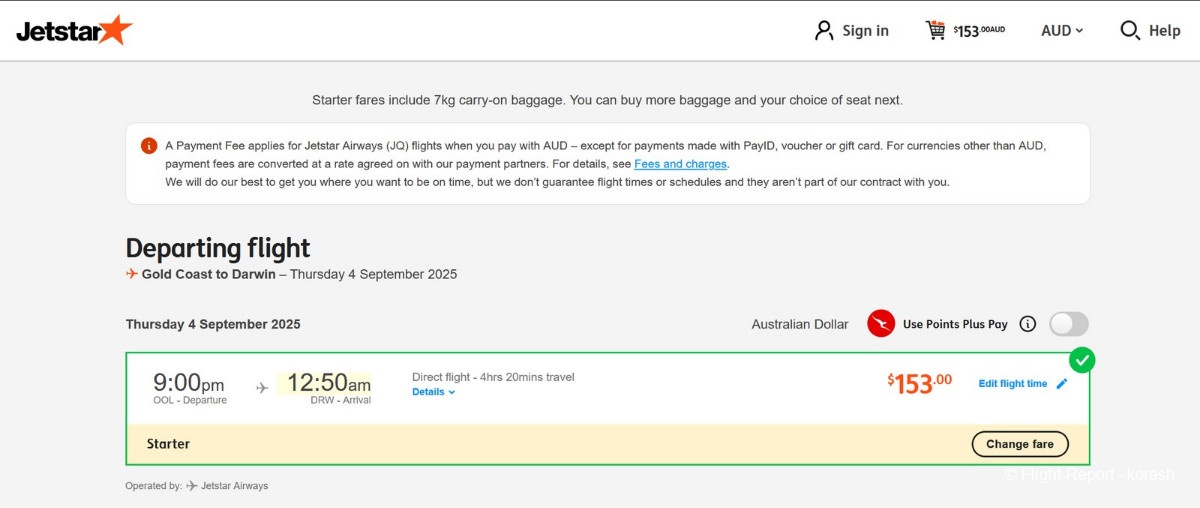Click the pencil edit icon
This screenshot has height=508, width=1200.
pyautogui.click(x=1062, y=384)
